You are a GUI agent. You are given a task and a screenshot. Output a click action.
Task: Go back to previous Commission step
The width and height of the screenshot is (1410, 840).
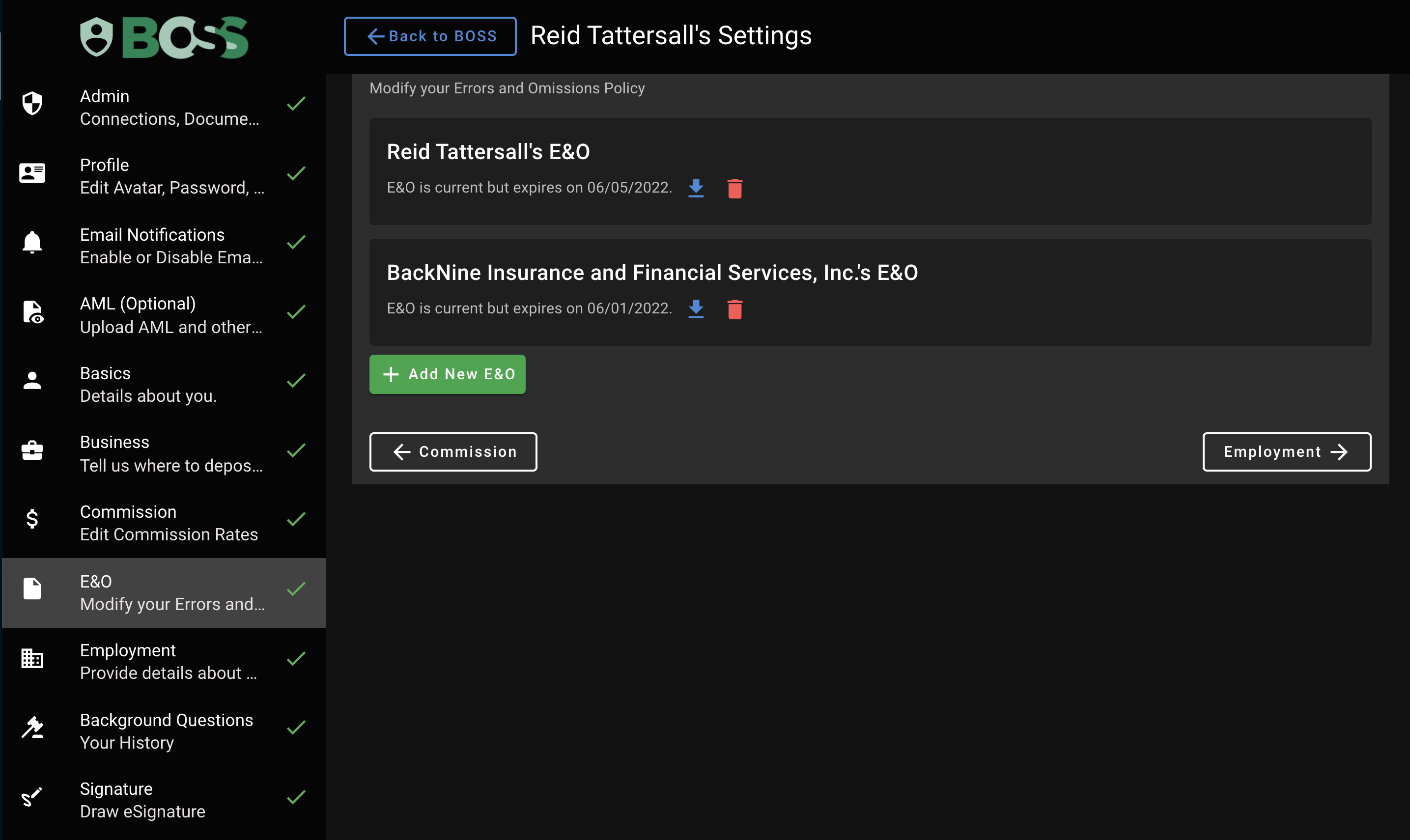pyautogui.click(x=453, y=452)
